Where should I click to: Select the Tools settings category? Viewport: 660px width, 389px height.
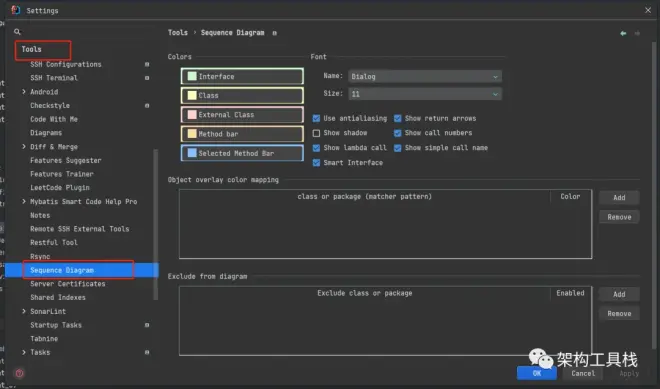(32, 49)
